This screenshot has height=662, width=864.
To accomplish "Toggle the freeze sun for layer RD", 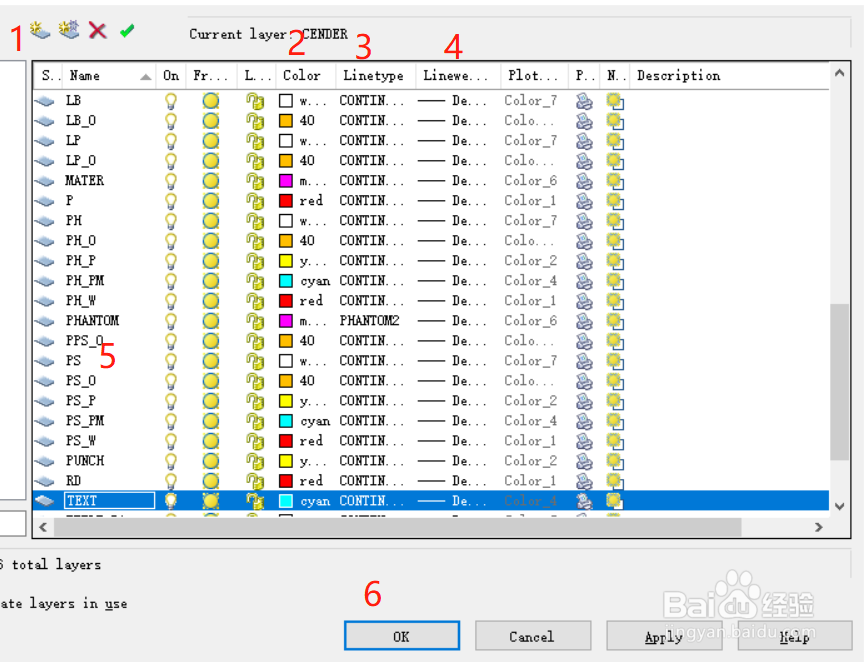I will tap(210, 481).
